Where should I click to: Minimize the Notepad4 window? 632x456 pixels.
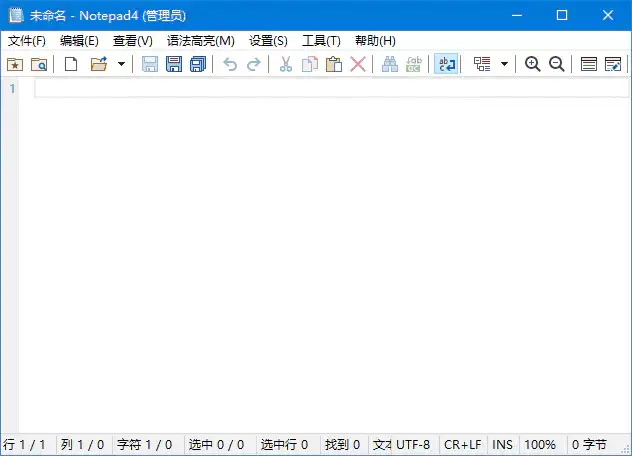517,15
